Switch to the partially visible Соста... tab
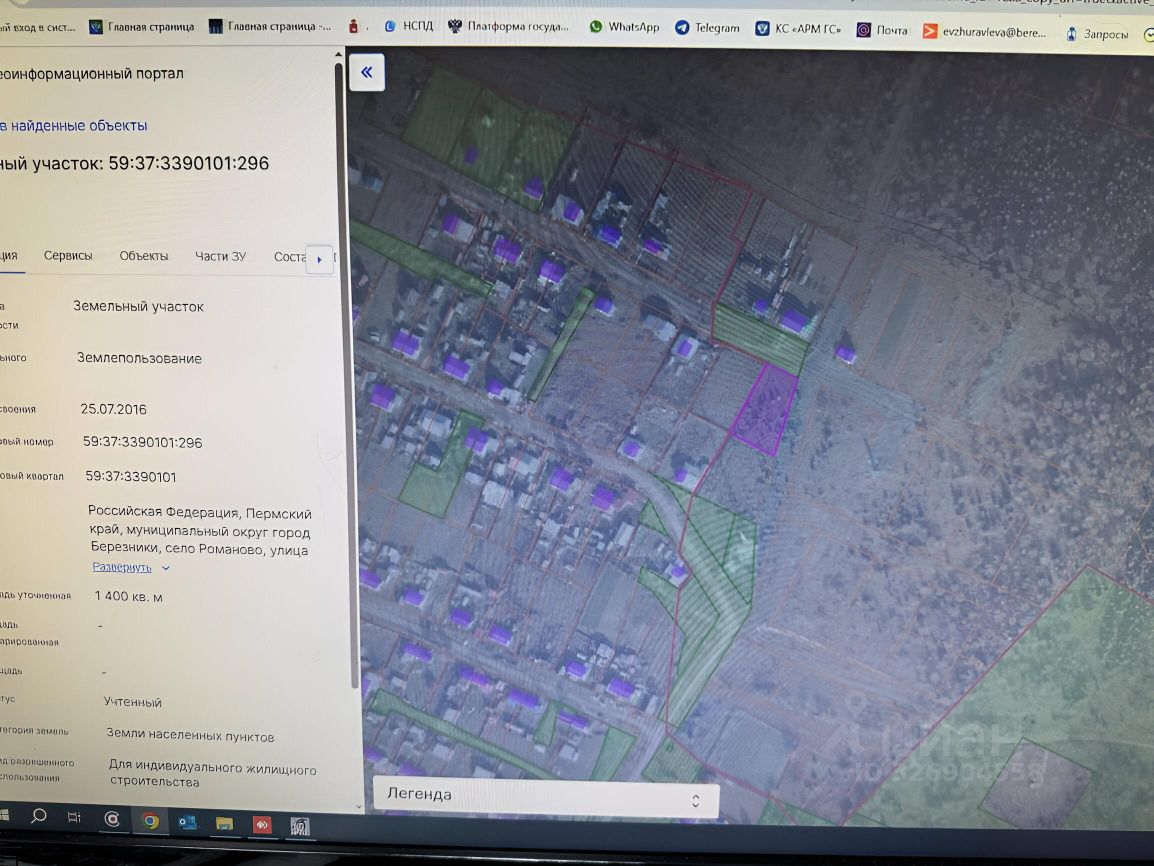1154x866 pixels. pyautogui.click(x=289, y=257)
